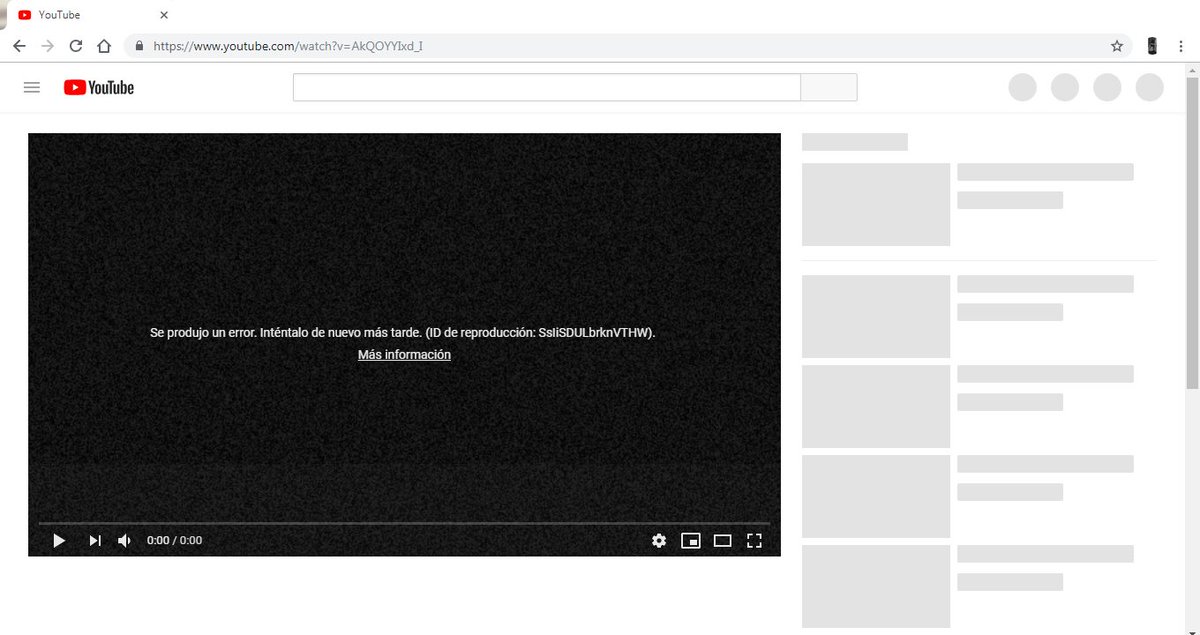Enter fullscreen mode
The height and width of the screenshot is (635, 1200).
[755, 540]
